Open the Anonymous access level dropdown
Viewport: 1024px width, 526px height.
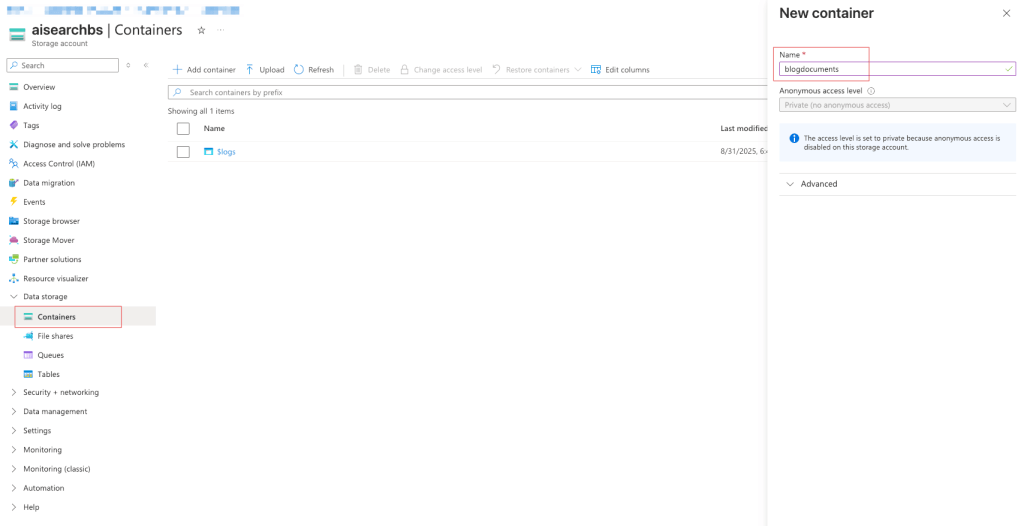point(897,105)
